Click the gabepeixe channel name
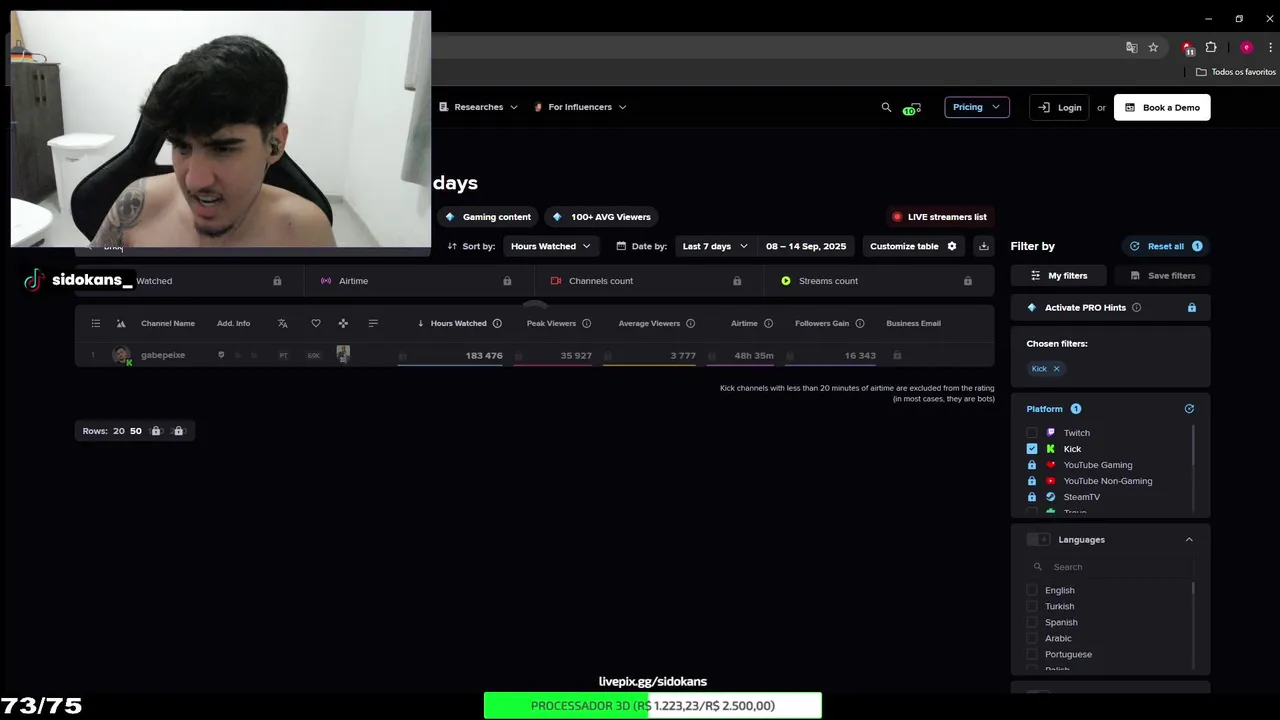 (163, 355)
